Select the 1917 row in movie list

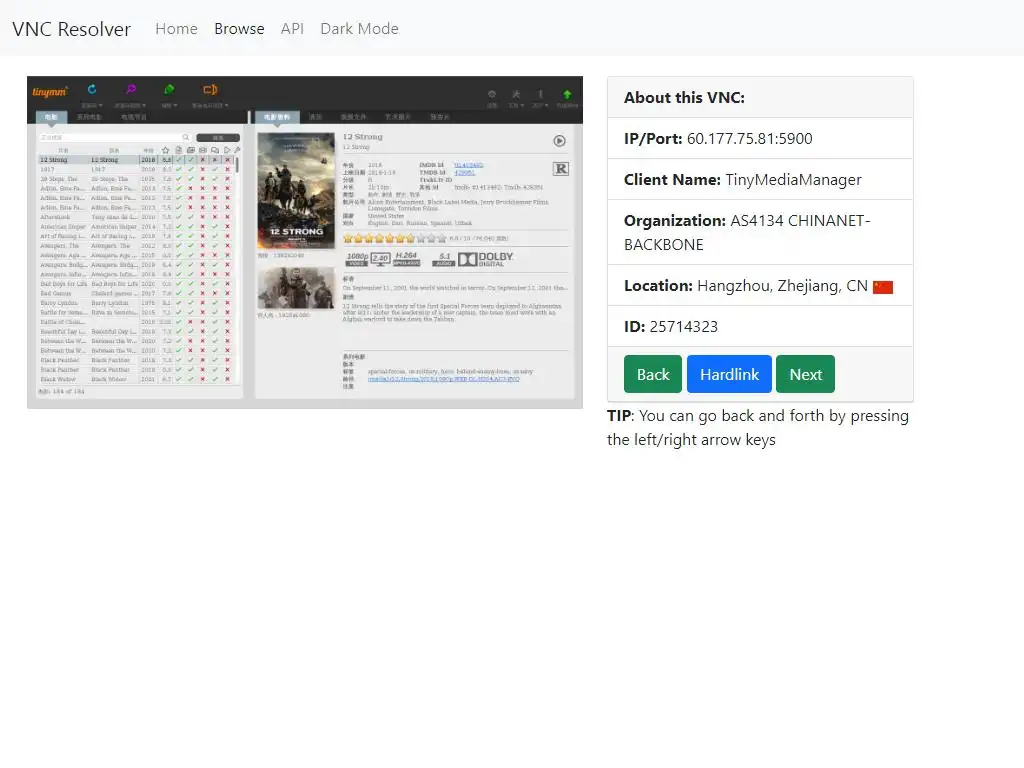point(136,169)
